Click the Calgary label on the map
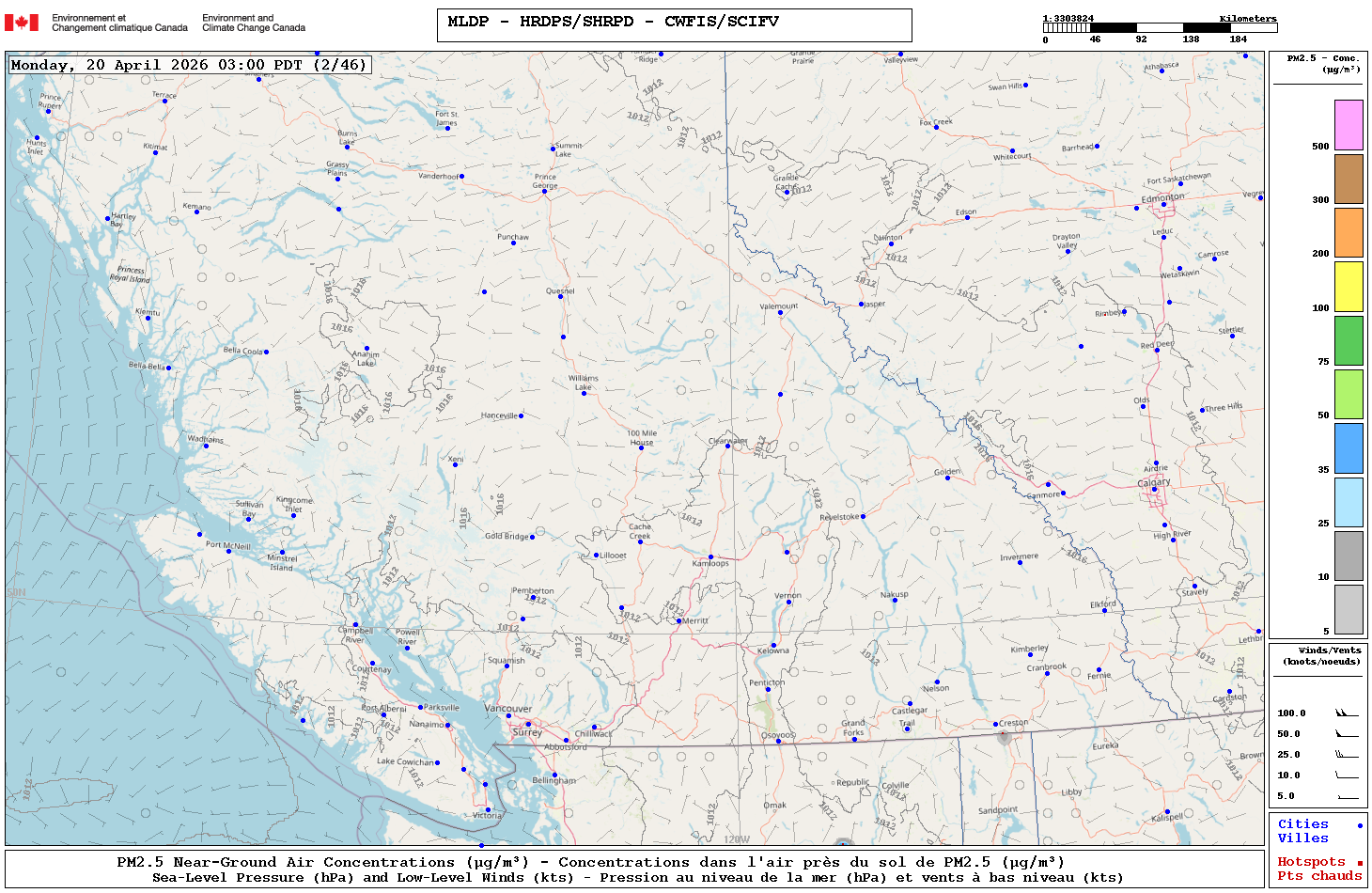 click(1154, 482)
